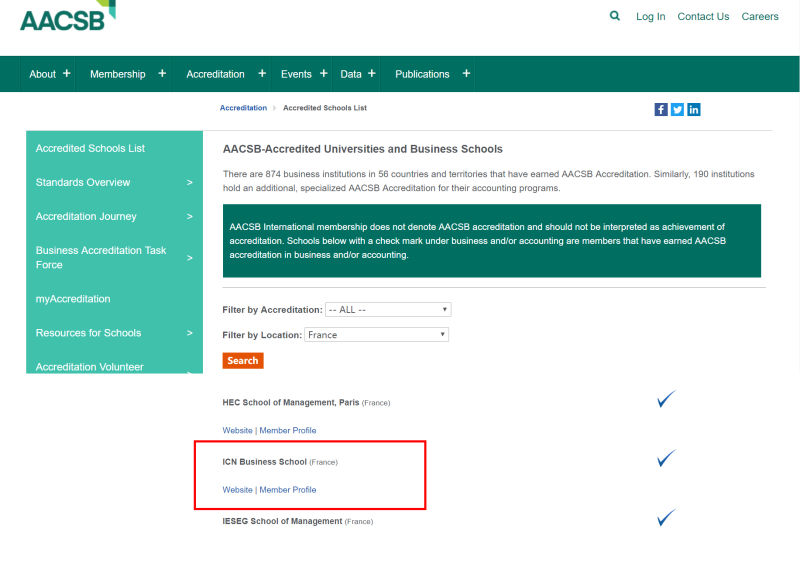800x576 pixels.
Task: Expand the Membership menu plus icon
Action: pyautogui.click(x=162, y=73)
